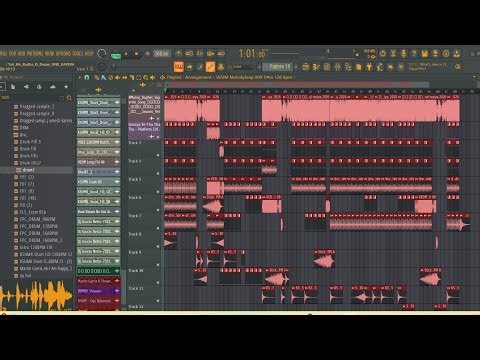Select the playlist Mute tool

click(x=117, y=77)
